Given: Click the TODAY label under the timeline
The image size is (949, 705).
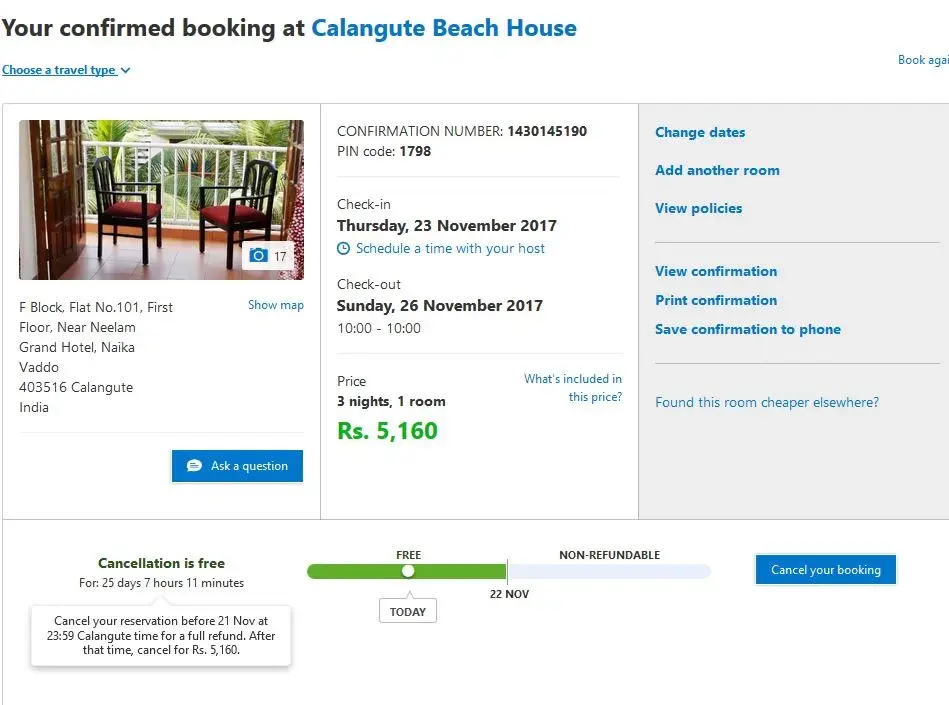Looking at the screenshot, I should point(408,611).
